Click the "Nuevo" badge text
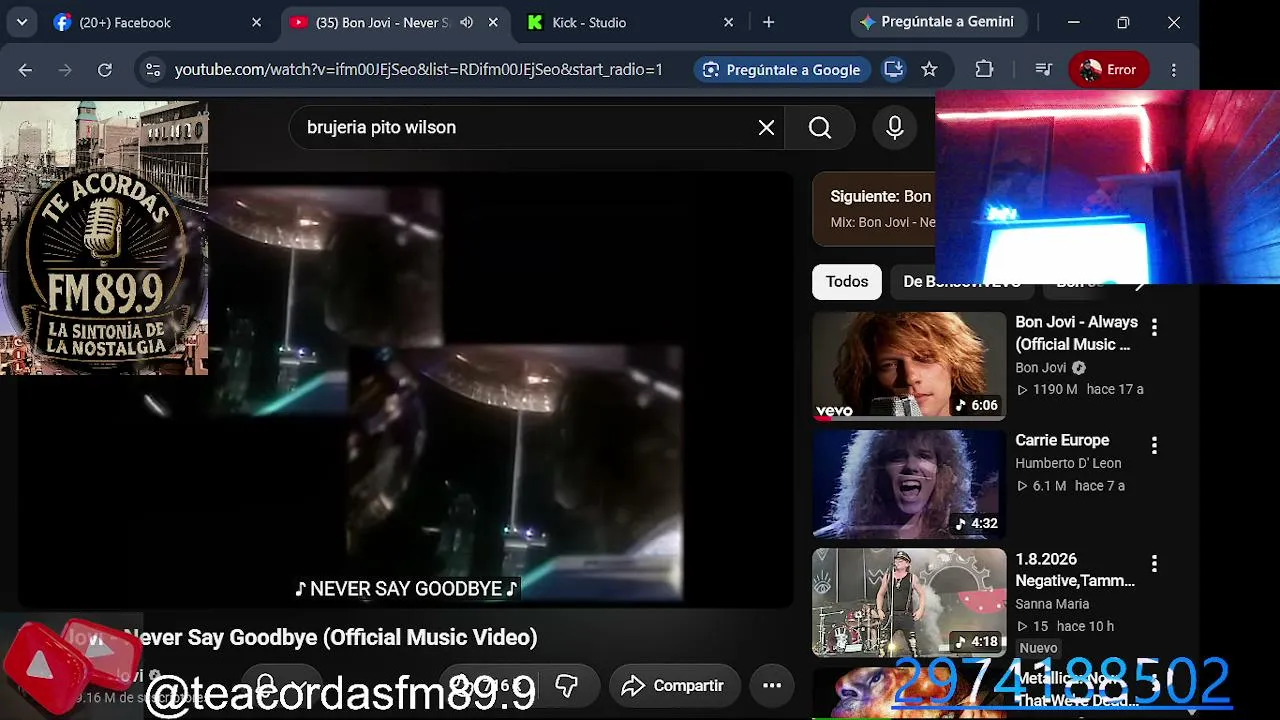Screen dimensions: 1280x720 click(x=1038, y=648)
